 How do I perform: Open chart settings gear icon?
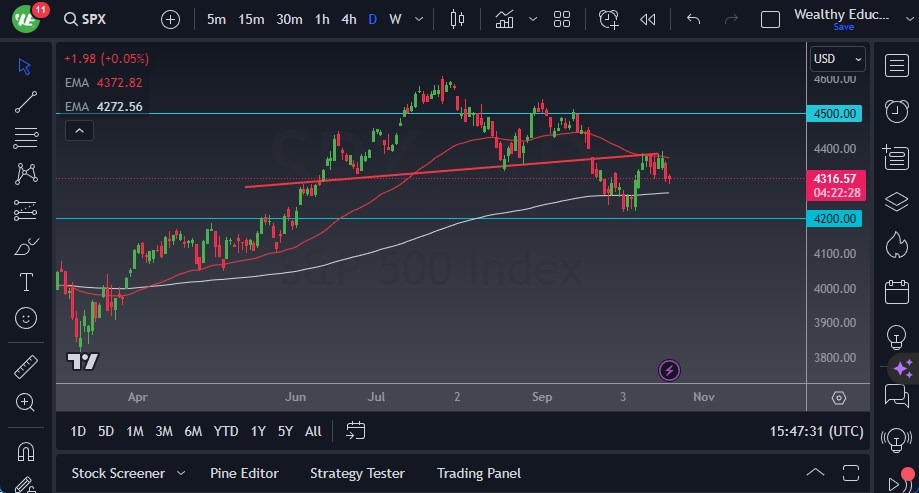tap(838, 397)
